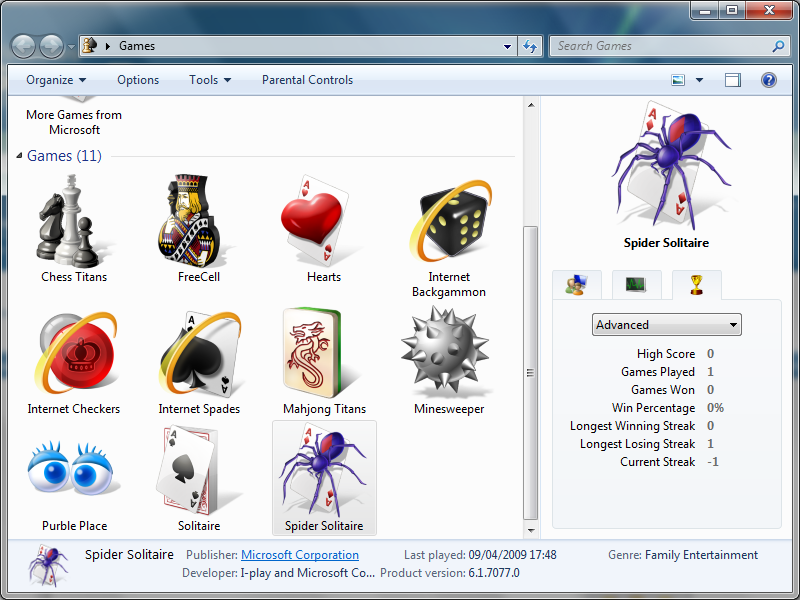This screenshot has width=800, height=600.
Task: Click the Spider Solitaire icon in the details bar
Action: pyautogui.click(x=48, y=565)
